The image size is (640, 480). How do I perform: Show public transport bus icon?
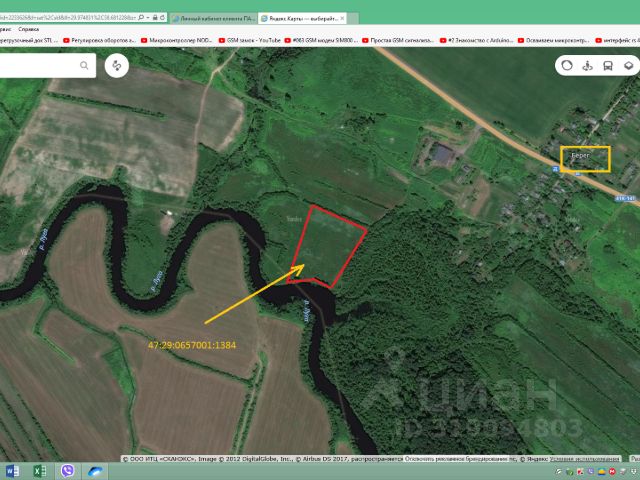click(x=608, y=65)
